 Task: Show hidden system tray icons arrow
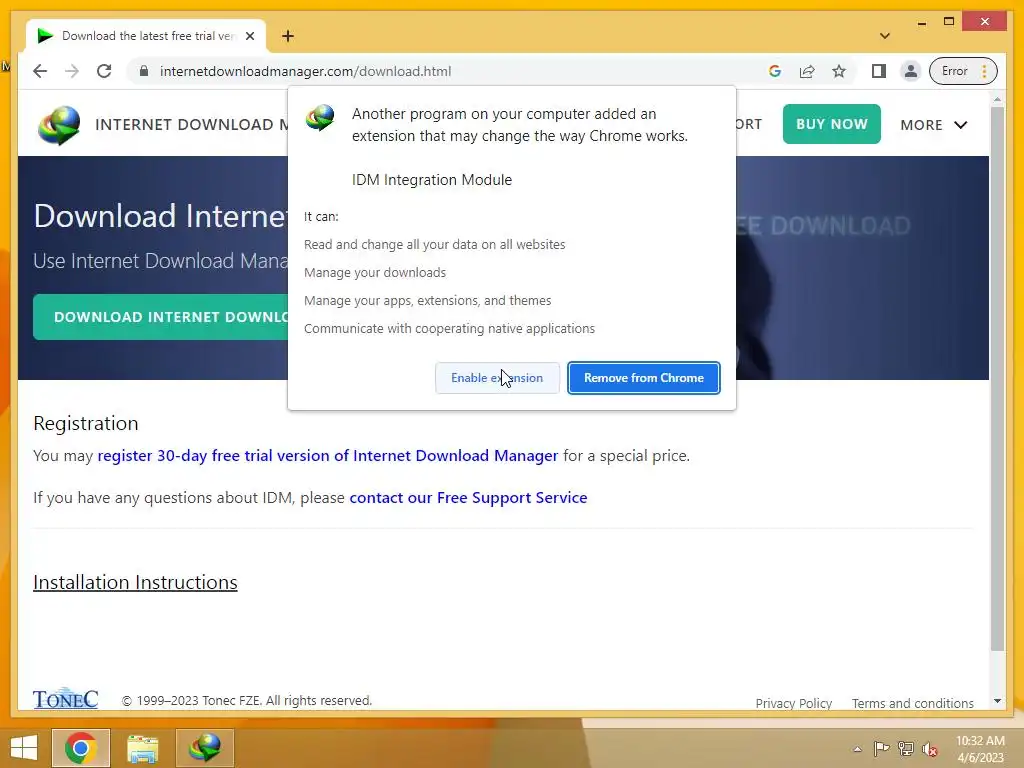point(857,749)
